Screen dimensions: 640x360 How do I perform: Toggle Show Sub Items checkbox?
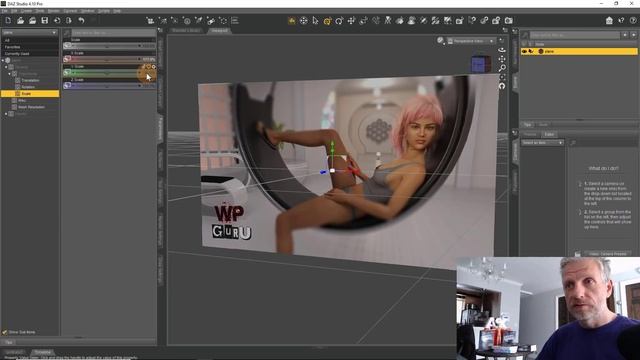(4, 332)
